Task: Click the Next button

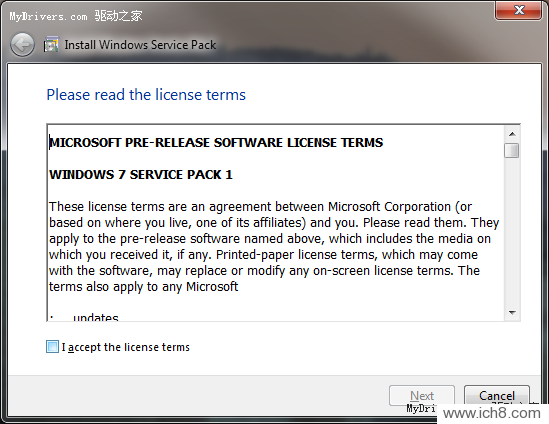Action: tap(422, 396)
